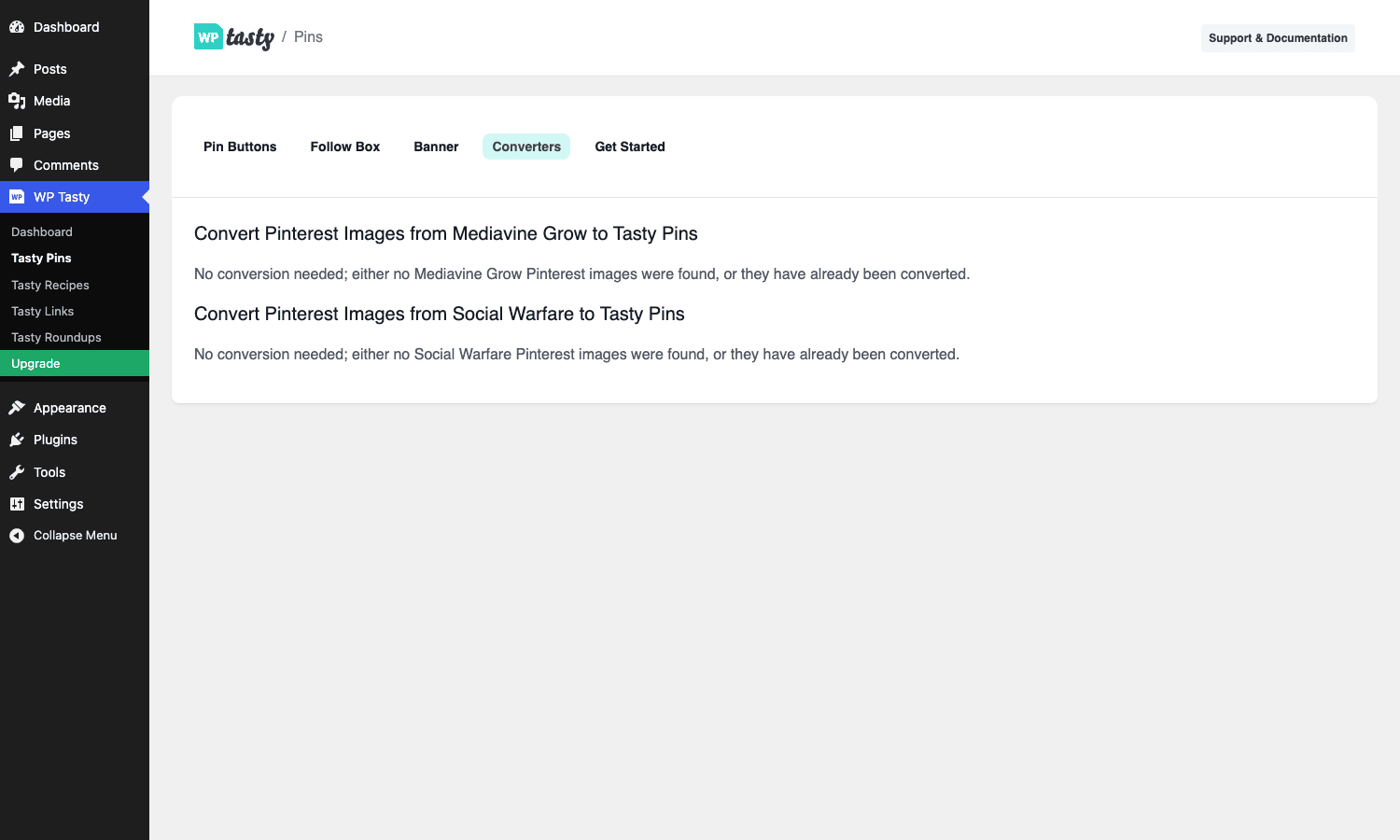Click the Settings sliders icon

[x=17, y=504]
